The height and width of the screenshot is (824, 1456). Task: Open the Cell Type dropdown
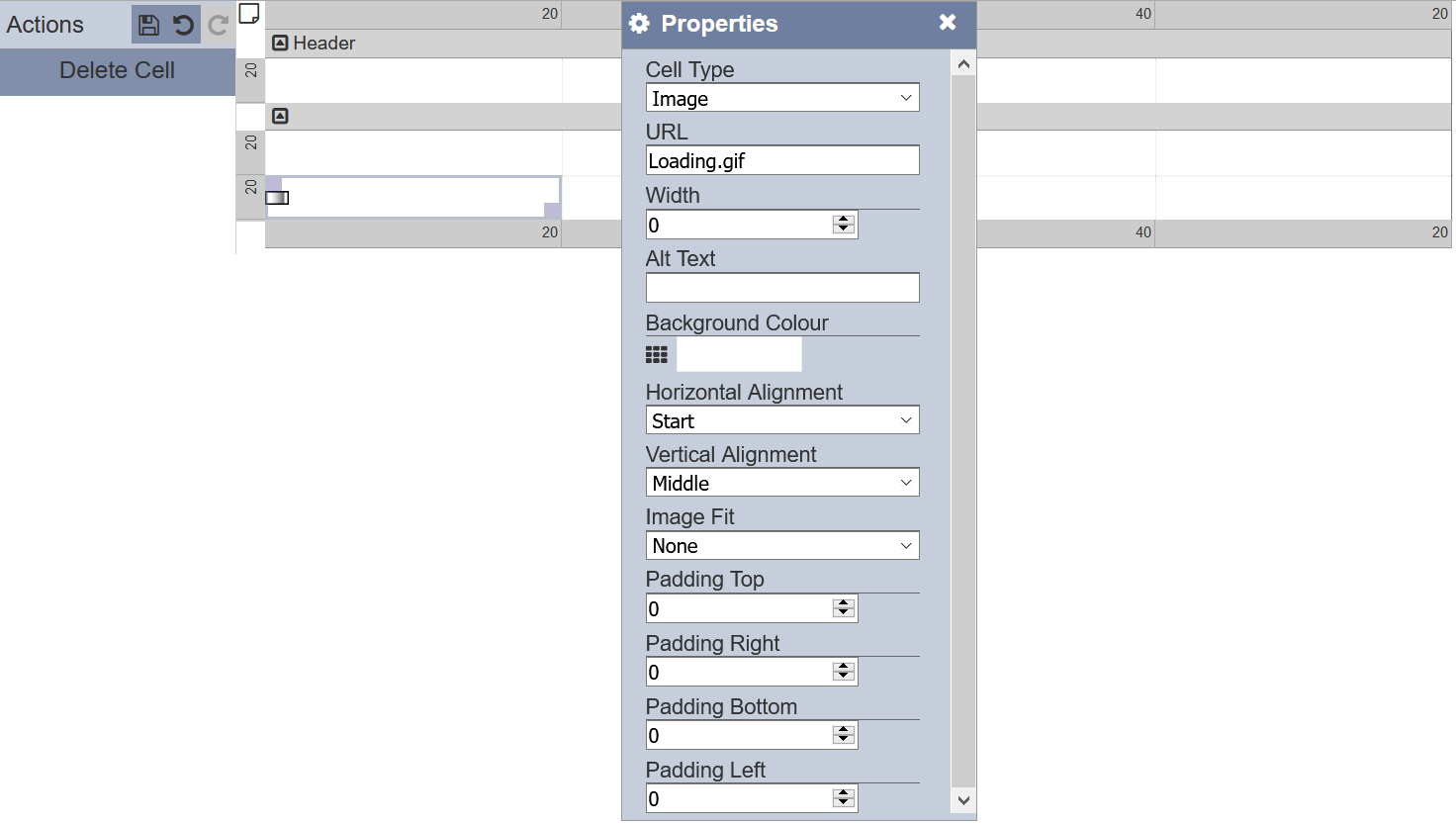(x=781, y=98)
